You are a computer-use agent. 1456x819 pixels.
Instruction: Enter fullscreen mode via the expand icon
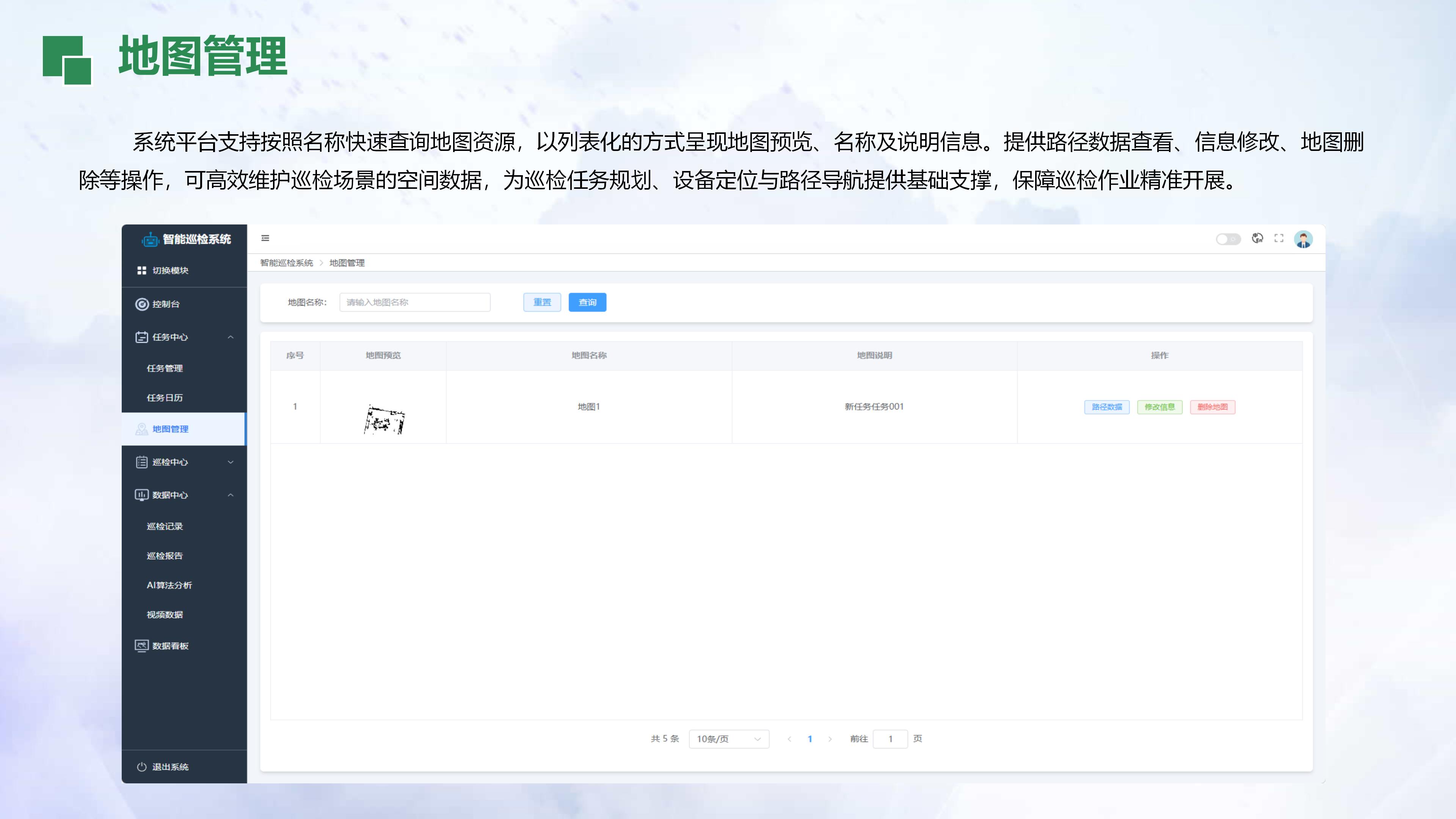coord(1279,238)
